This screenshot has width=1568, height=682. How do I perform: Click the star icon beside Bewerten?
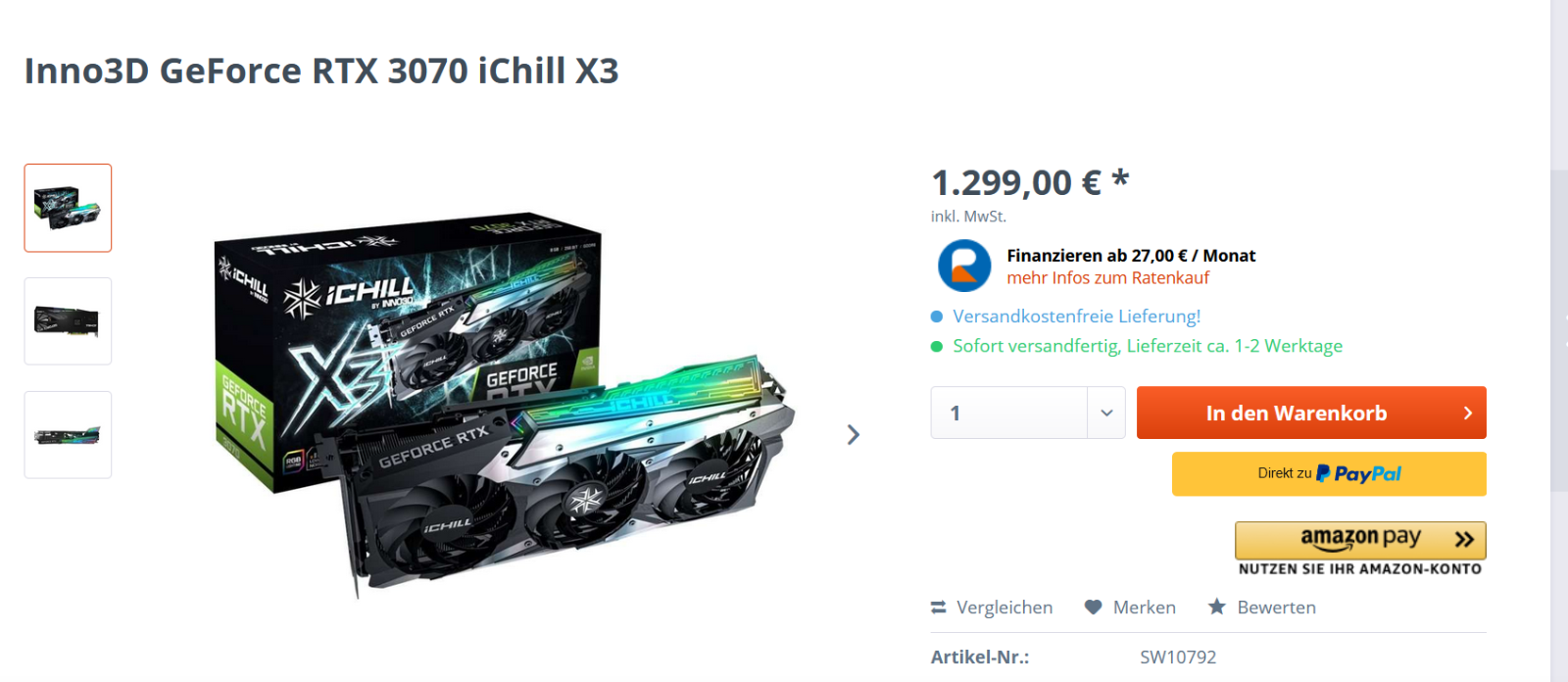pyautogui.click(x=1217, y=607)
